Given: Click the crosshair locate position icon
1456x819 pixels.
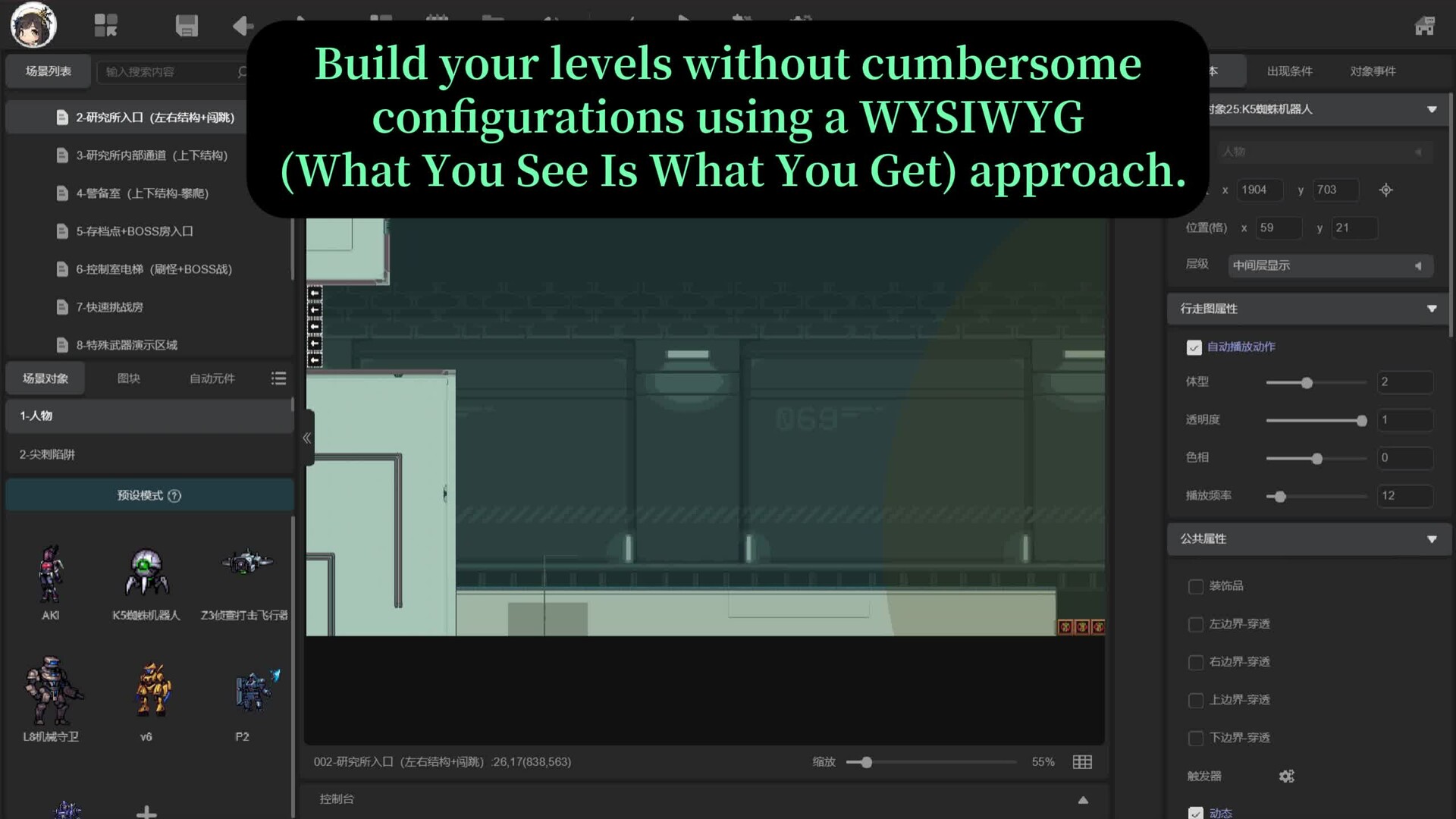Looking at the screenshot, I should (1385, 190).
